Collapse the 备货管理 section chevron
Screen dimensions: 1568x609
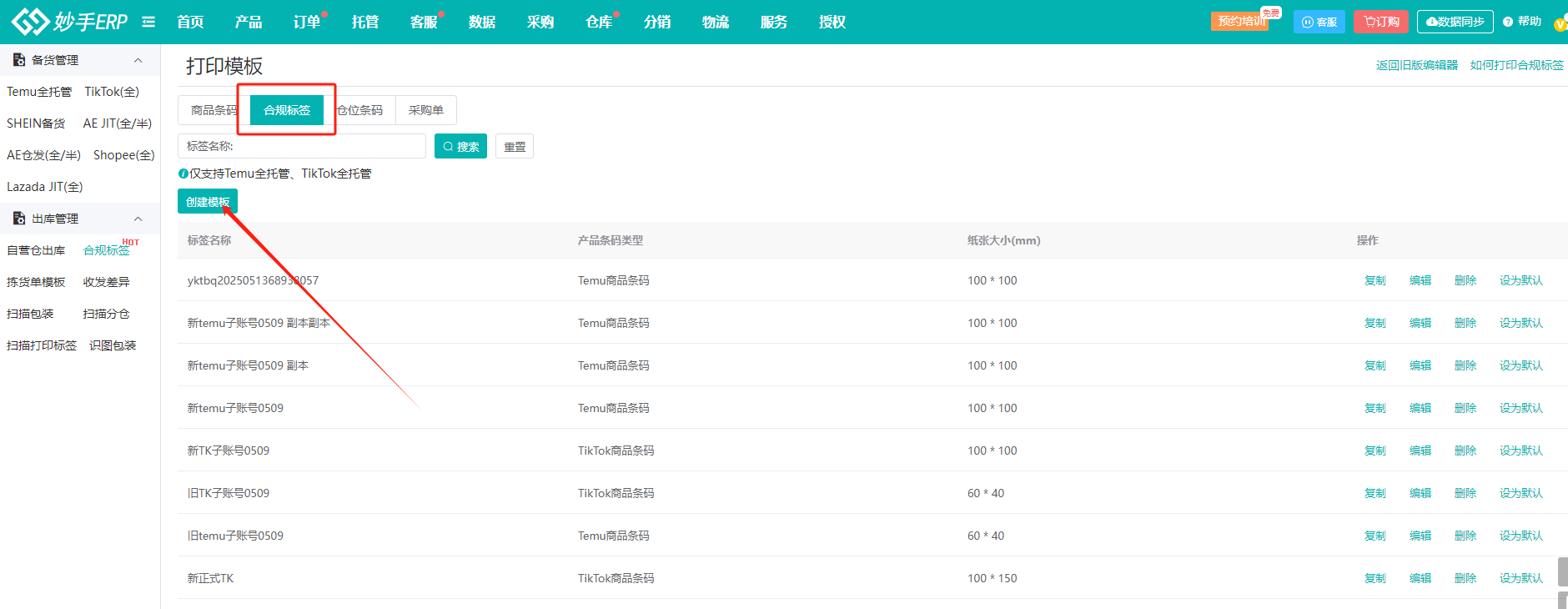click(x=138, y=60)
